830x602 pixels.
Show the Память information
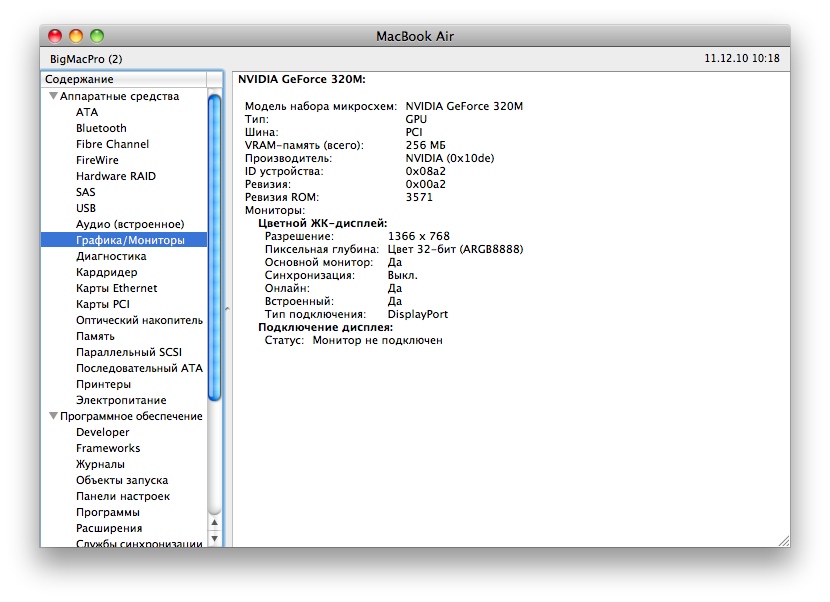(x=95, y=336)
